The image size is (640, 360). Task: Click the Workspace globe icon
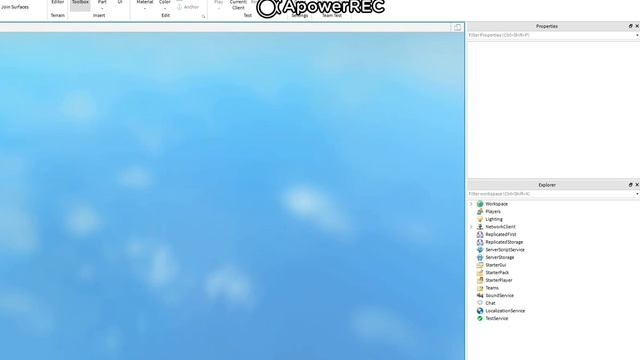click(480, 204)
